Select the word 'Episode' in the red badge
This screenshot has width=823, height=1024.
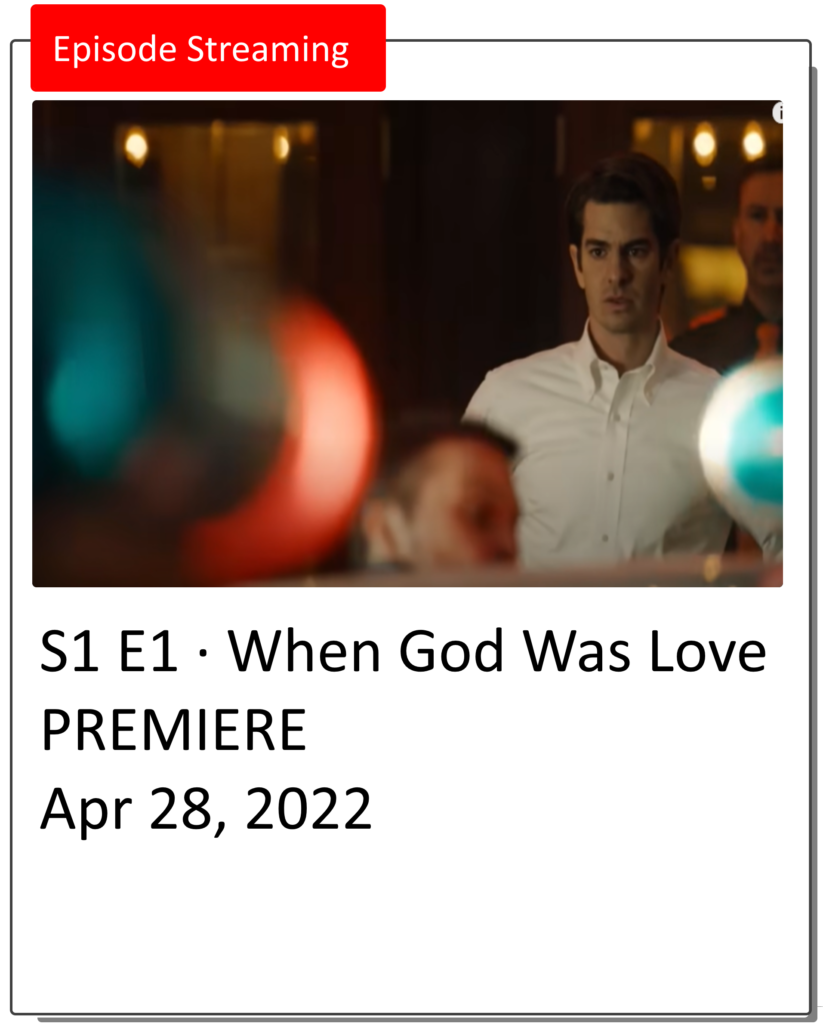115,49
